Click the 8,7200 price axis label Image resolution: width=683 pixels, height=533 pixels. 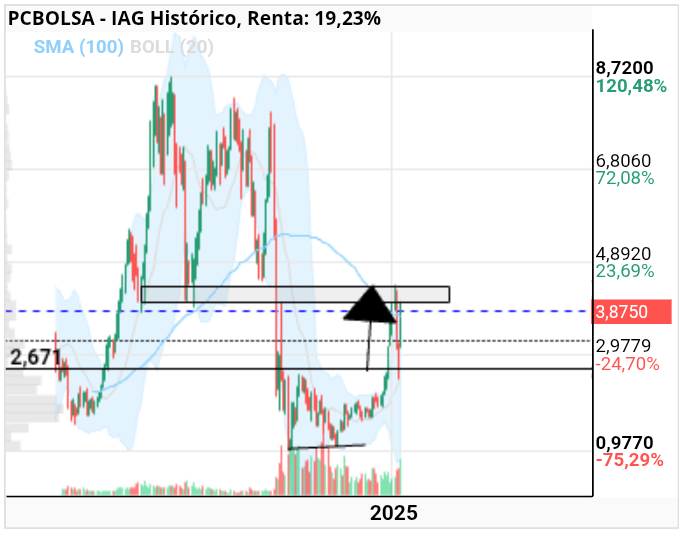coord(625,67)
